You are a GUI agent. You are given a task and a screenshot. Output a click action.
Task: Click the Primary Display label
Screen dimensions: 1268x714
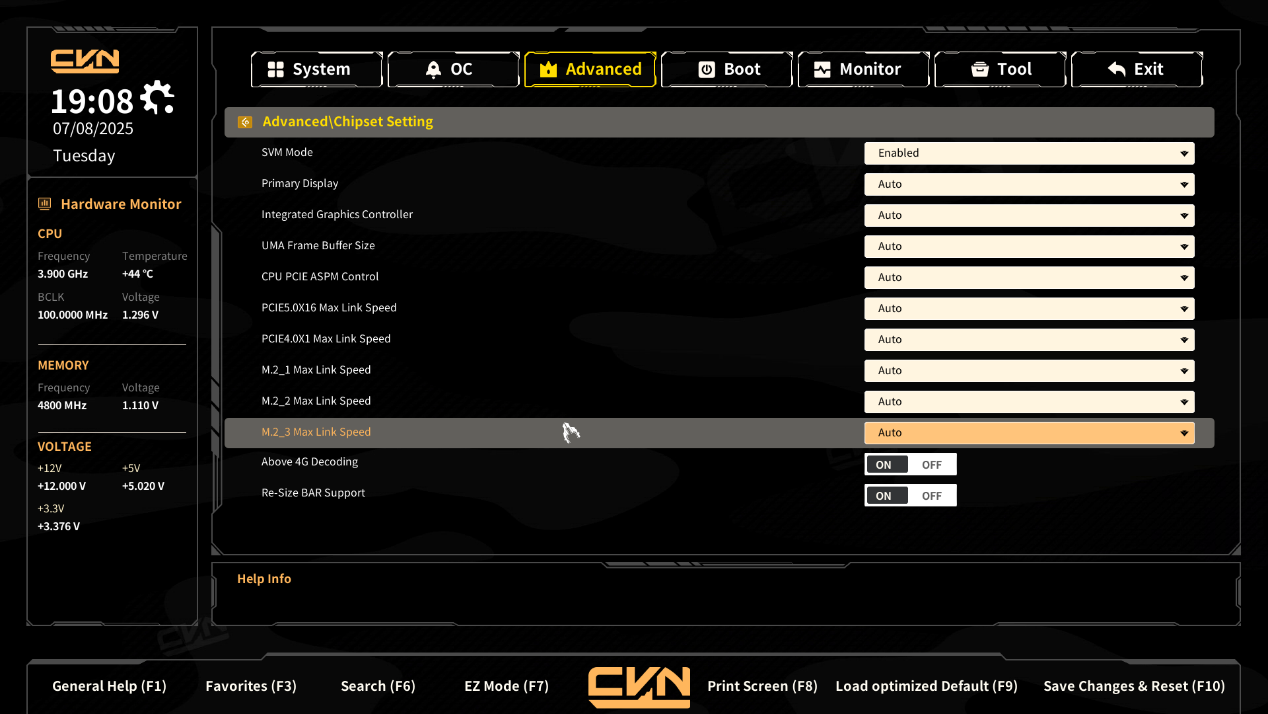(300, 183)
